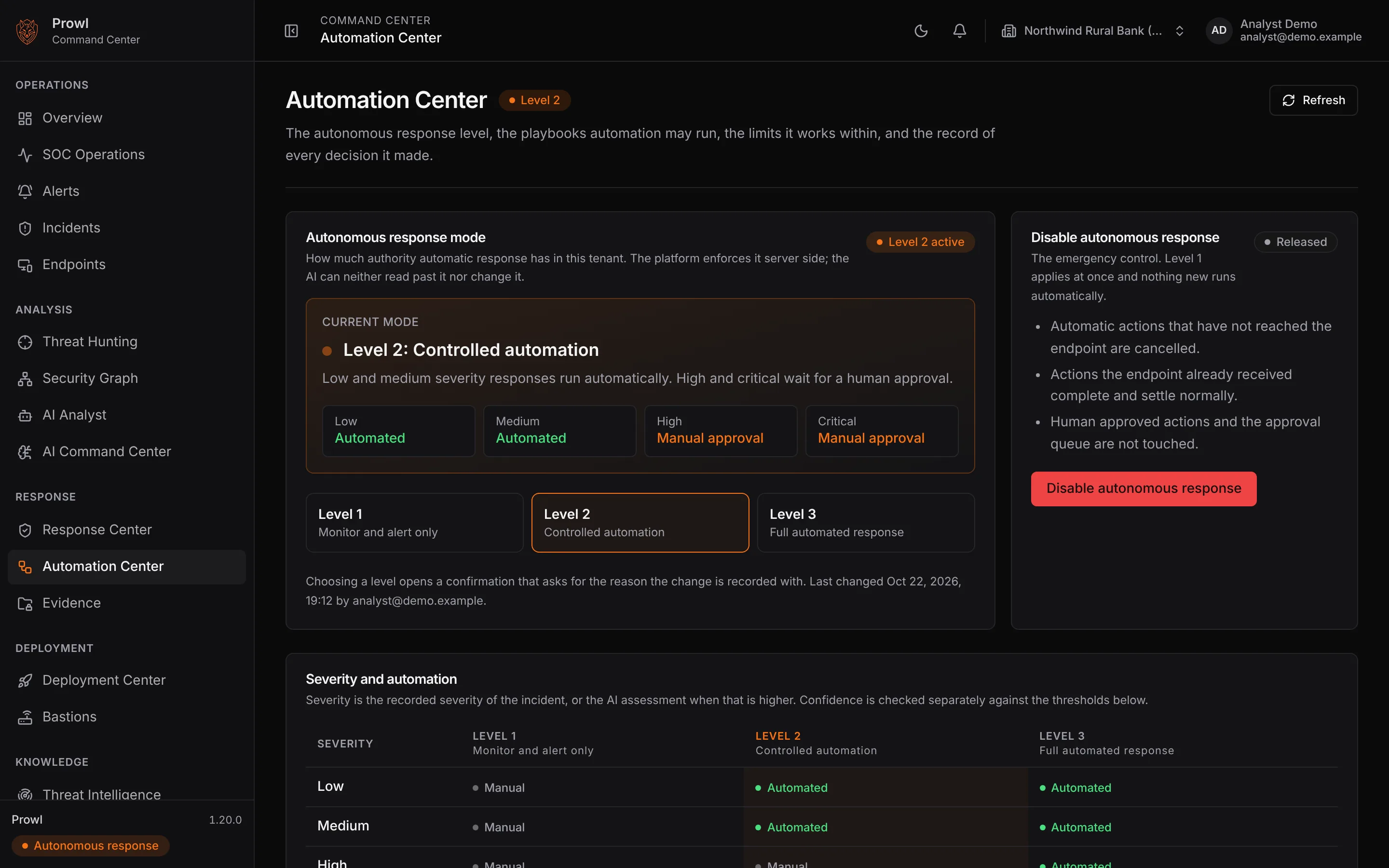Select Level 3 Full automated response
1389x868 pixels.
pos(866,522)
